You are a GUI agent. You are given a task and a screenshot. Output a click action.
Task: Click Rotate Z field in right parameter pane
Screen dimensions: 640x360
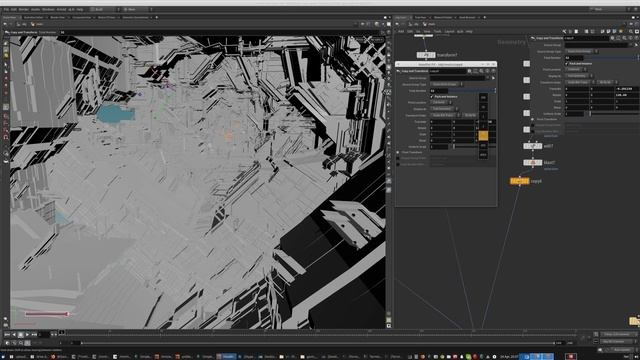click(x=627, y=95)
